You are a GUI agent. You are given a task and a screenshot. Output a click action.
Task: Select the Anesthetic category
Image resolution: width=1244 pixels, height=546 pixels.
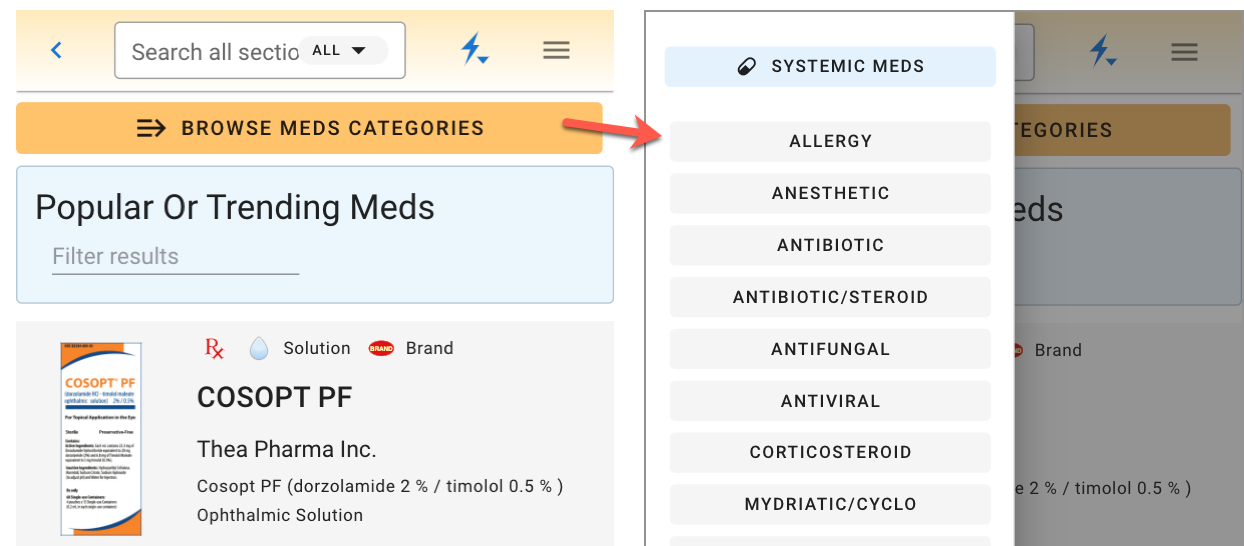tap(830, 193)
